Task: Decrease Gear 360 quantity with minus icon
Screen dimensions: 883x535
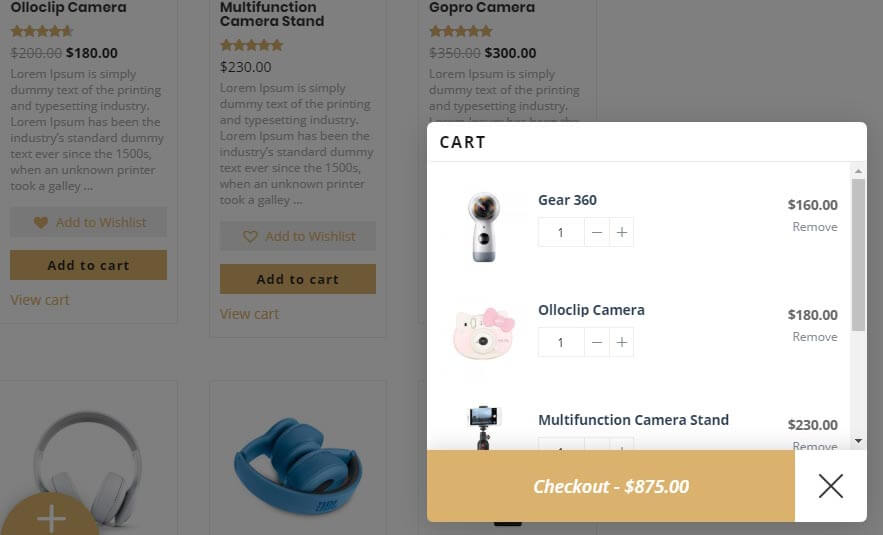Action: (x=597, y=232)
